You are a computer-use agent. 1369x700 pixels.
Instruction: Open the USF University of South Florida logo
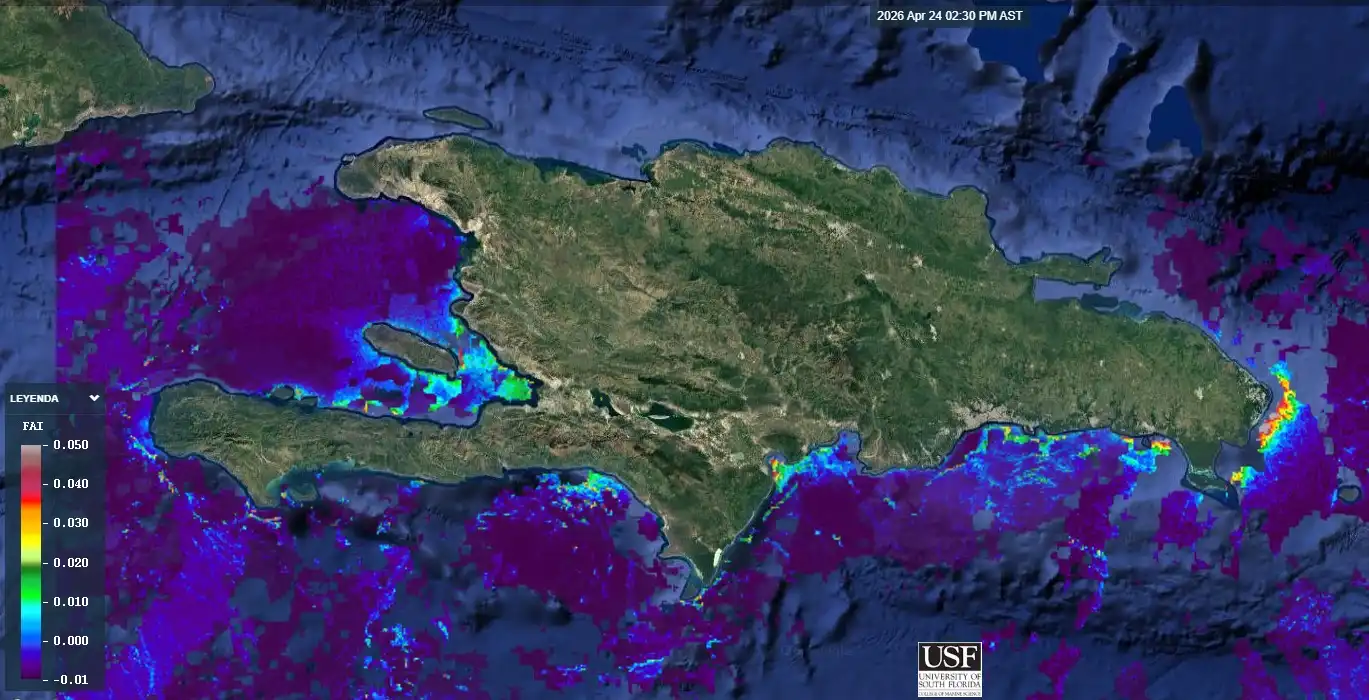point(949,669)
